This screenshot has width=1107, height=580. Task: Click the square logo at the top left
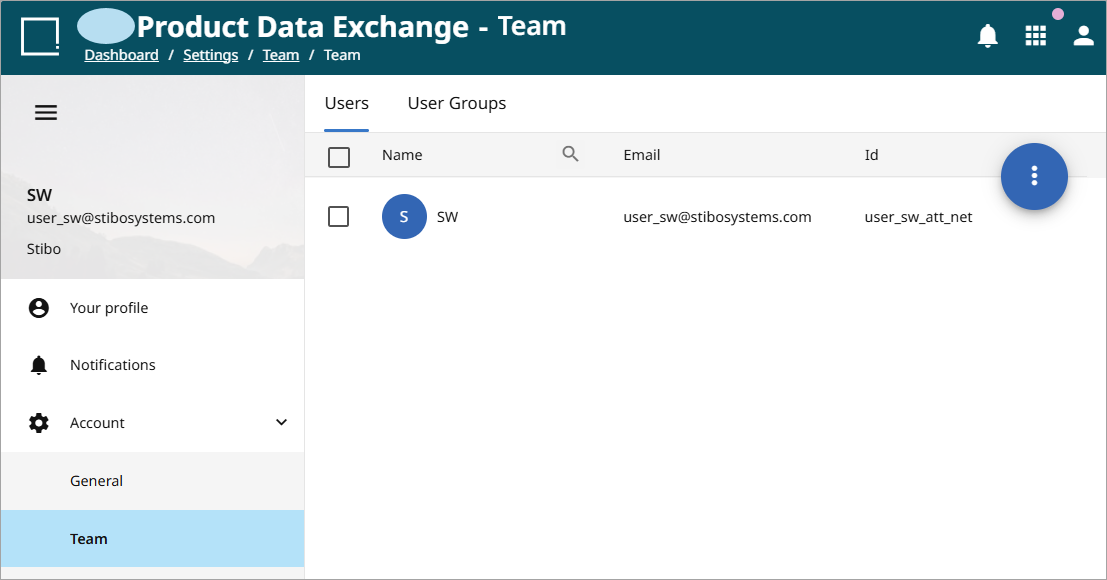(40, 37)
